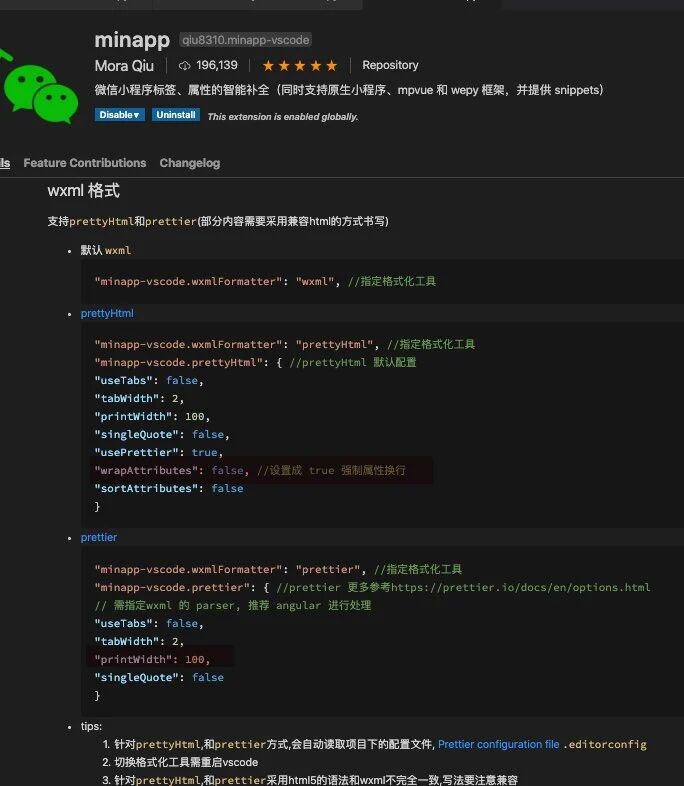Switch to the partially visible Details tab
Viewport: 684px width, 786px height.
pyautogui.click(x=5, y=163)
